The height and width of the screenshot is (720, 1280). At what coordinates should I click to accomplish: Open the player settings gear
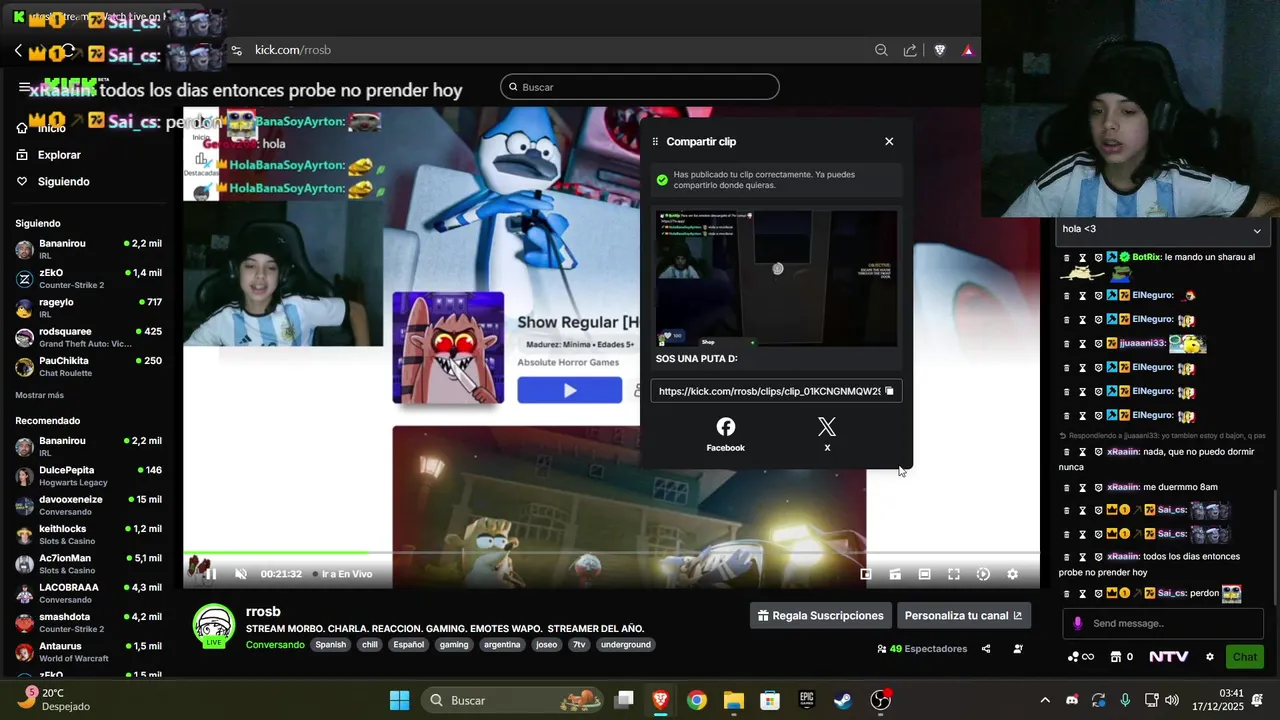pyautogui.click(x=1012, y=574)
